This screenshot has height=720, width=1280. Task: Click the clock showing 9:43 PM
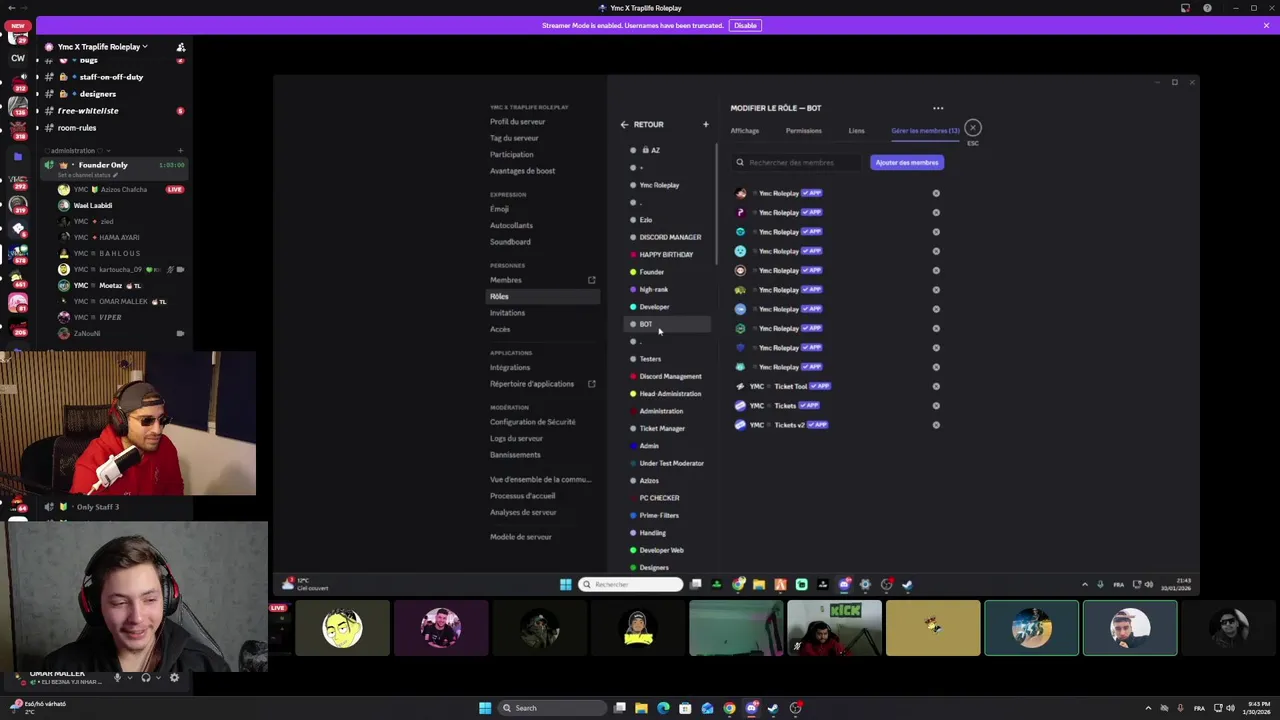[x=1257, y=704]
